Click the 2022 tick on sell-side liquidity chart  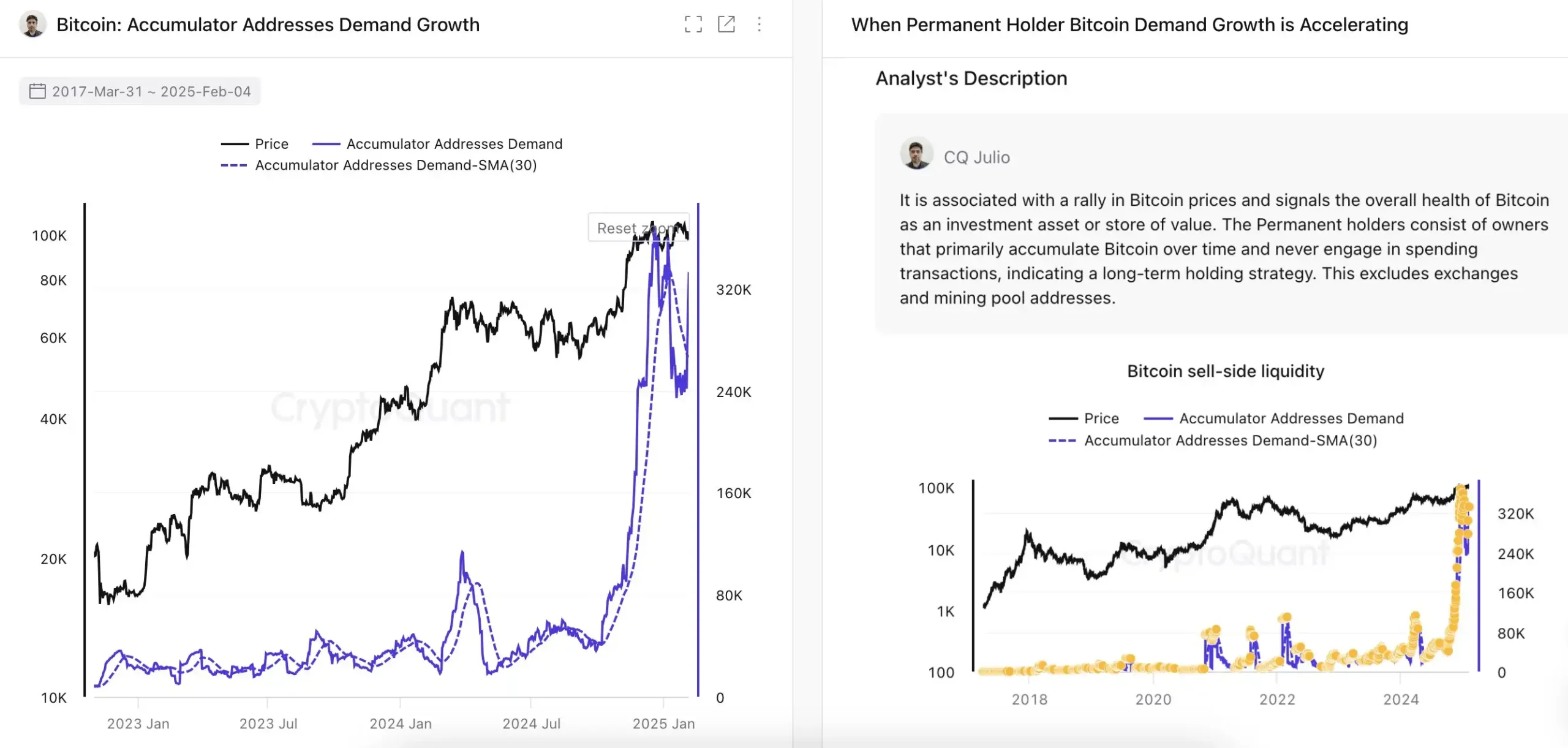pos(1277,699)
